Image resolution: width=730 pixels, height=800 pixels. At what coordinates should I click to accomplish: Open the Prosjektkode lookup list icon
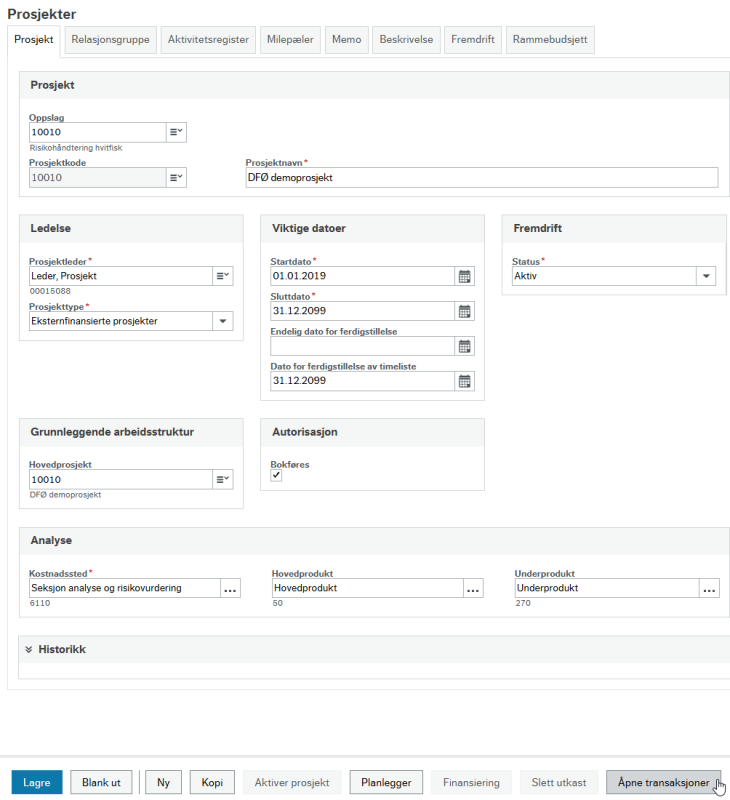[176, 178]
